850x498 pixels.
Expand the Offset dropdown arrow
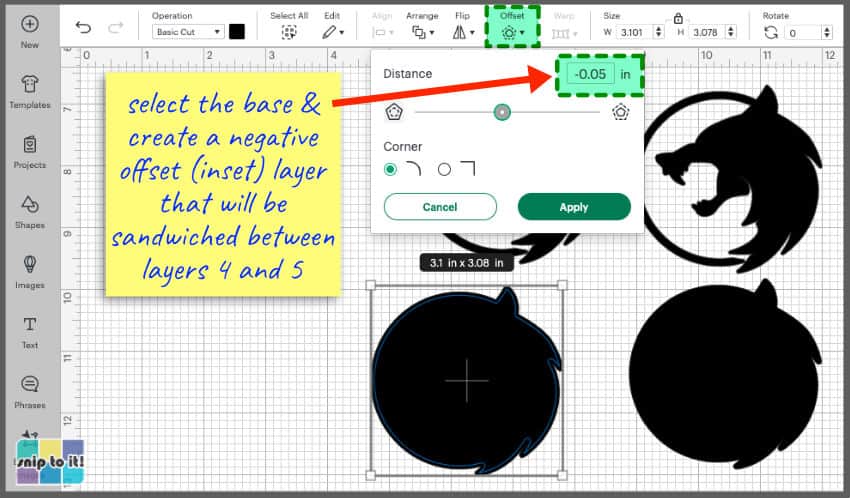pyautogui.click(x=522, y=33)
